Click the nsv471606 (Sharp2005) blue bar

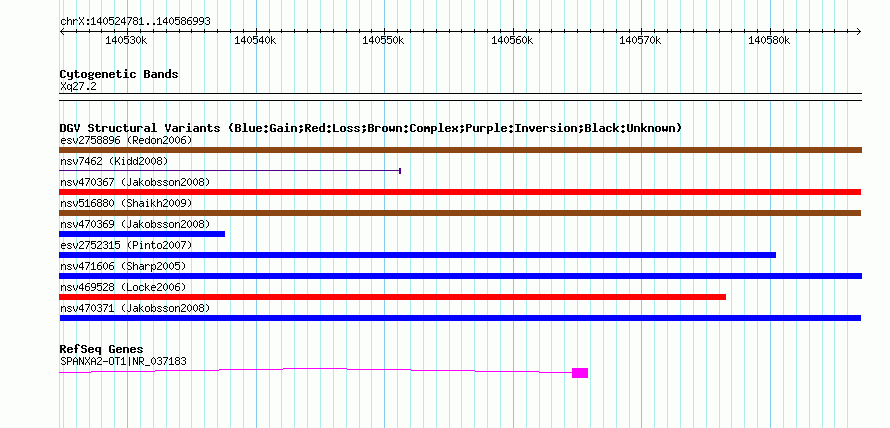(x=460, y=276)
